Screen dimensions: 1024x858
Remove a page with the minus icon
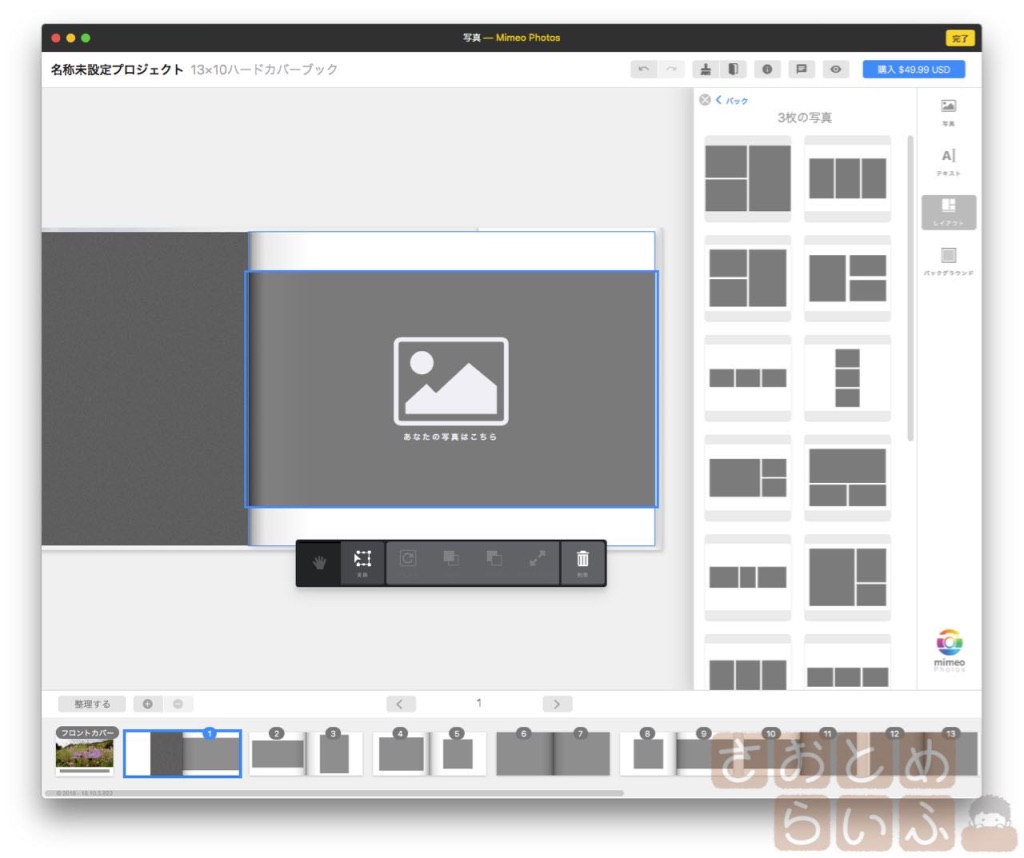(178, 704)
